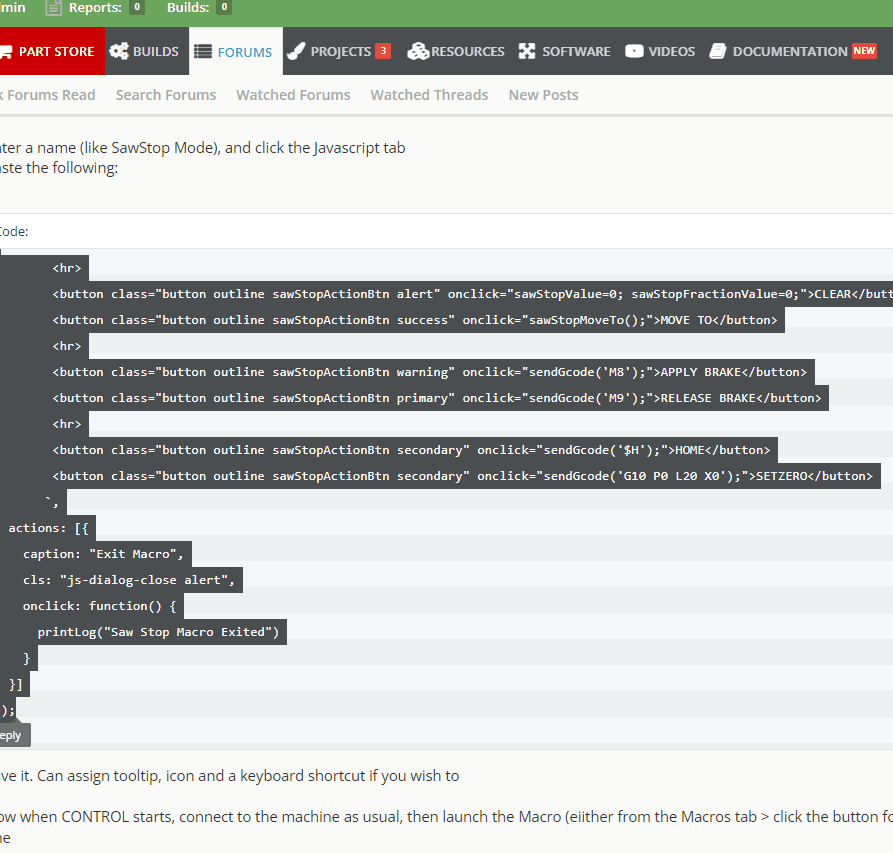
Task: Click the Reports document icon
Action: [x=54, y=8]
